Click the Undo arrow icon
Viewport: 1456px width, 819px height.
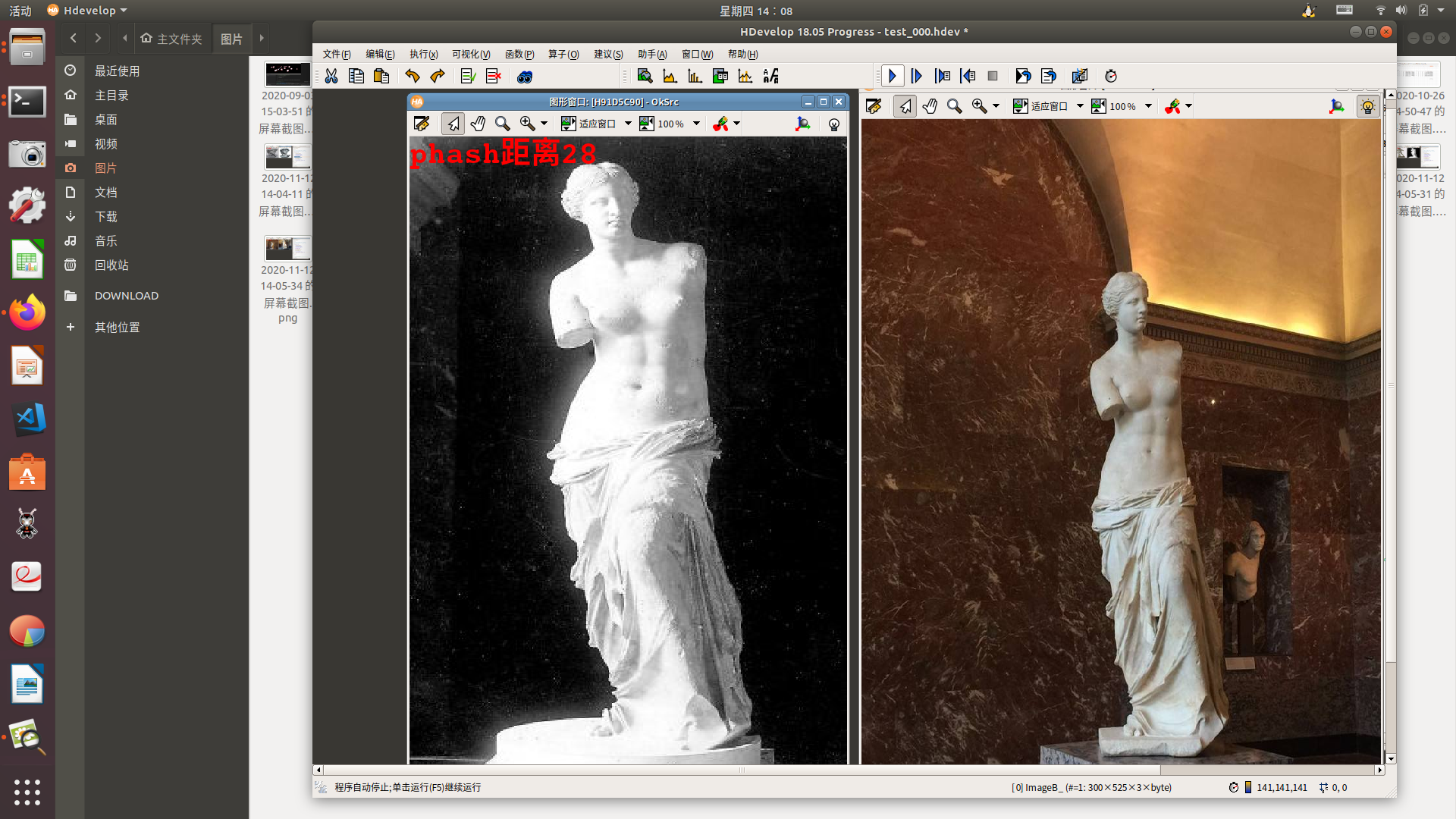coord(412,76)
